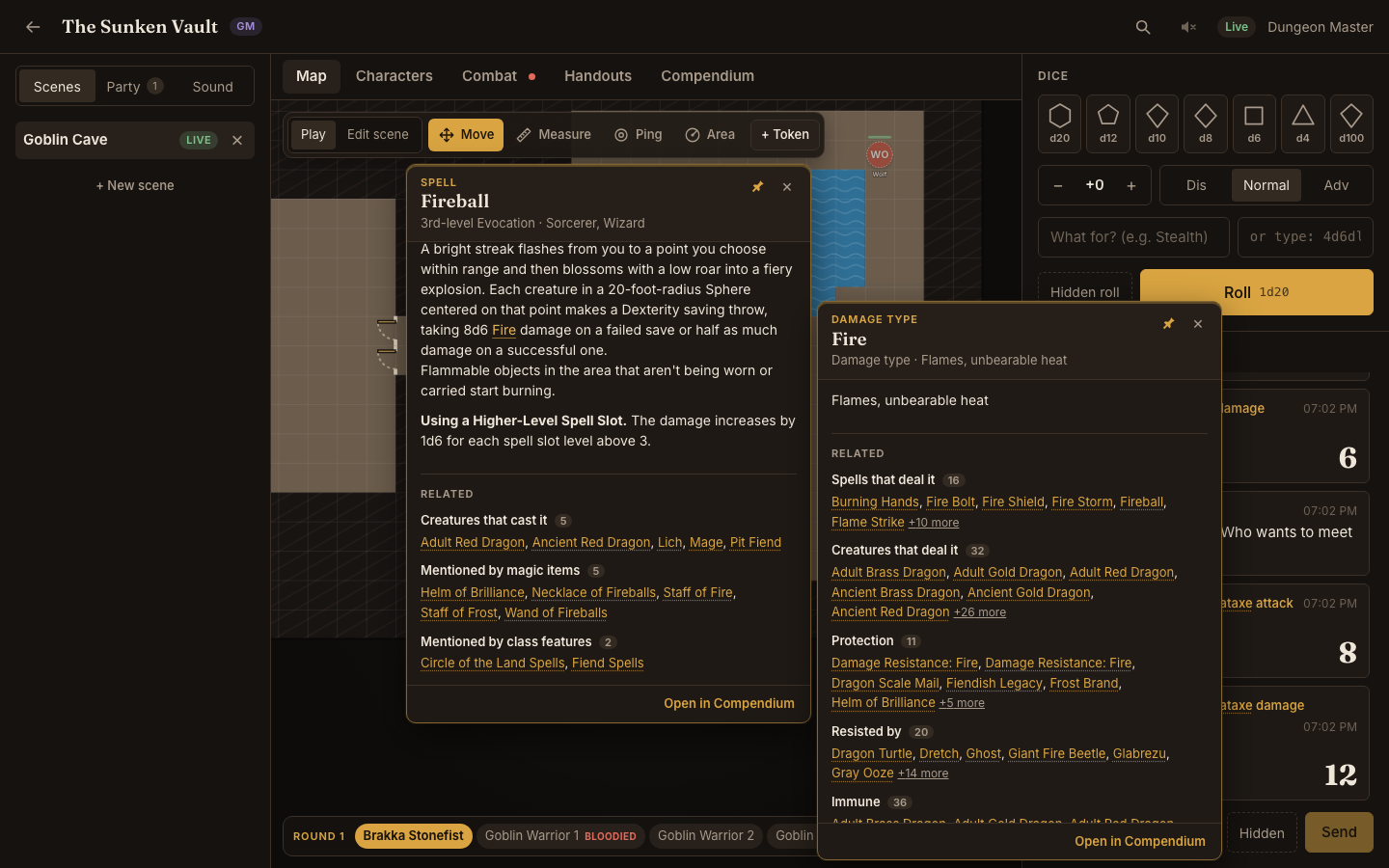Close the Fireball spell card
Screen dimensions: 1389x868
[x=787, y=187]
